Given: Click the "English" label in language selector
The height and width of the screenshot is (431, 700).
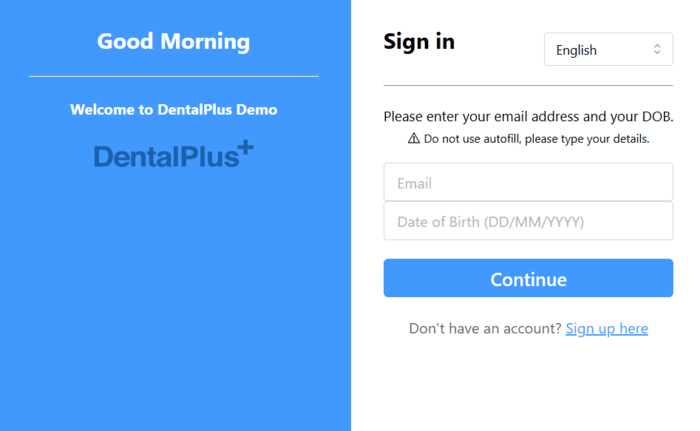Looking at the screenshot, I should pyautogui.click(x=576, y=50).
